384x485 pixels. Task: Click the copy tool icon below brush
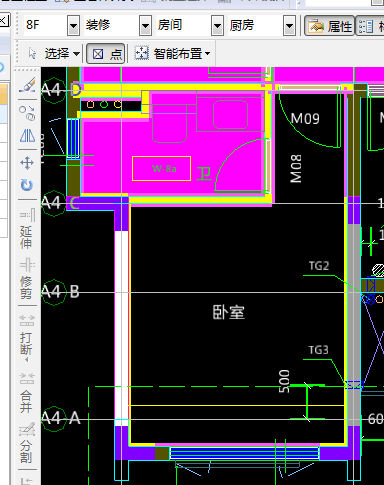(27, 113)
